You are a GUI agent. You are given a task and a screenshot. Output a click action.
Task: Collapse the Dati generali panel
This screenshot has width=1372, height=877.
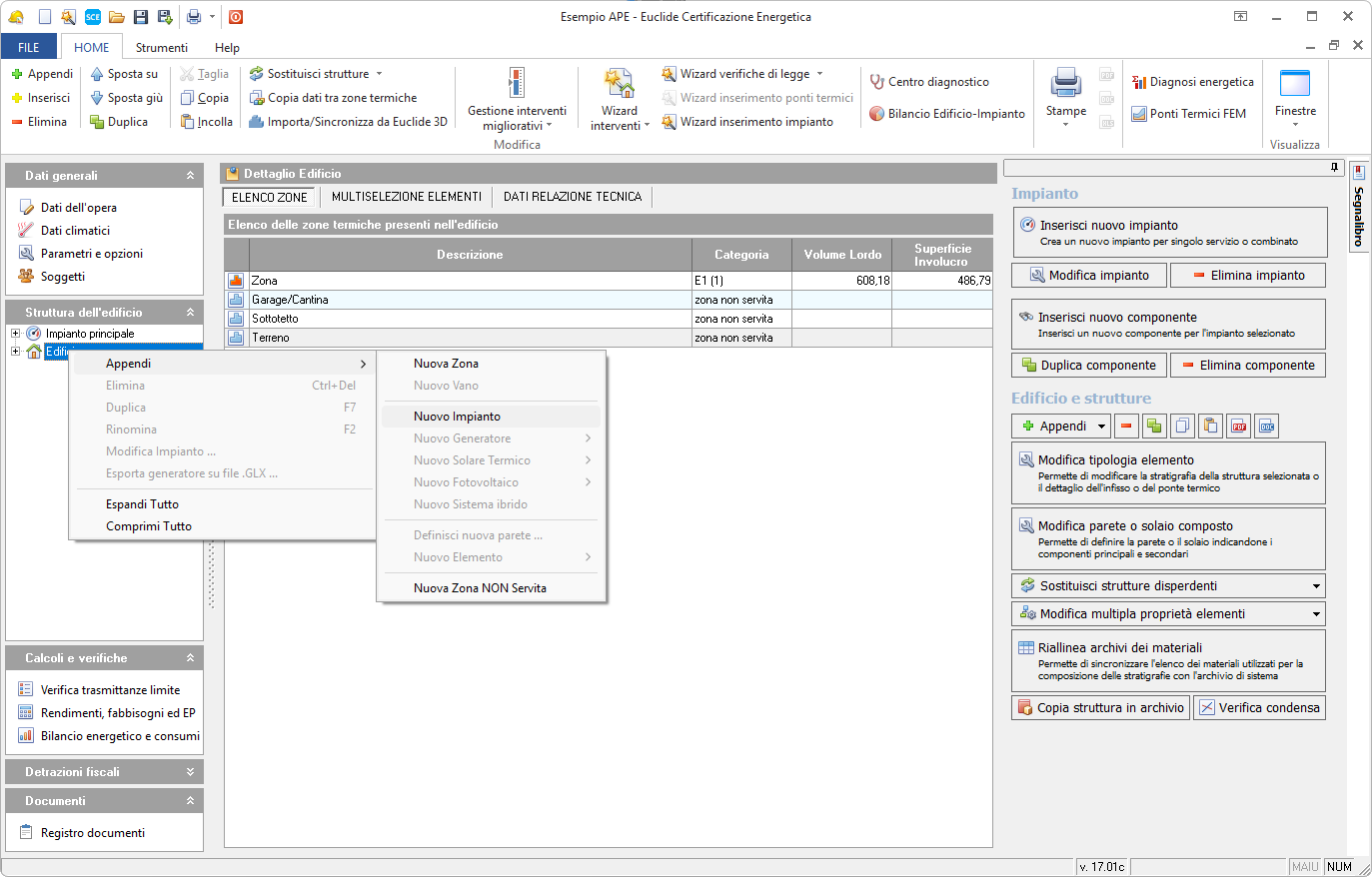(x=190, y=176)
